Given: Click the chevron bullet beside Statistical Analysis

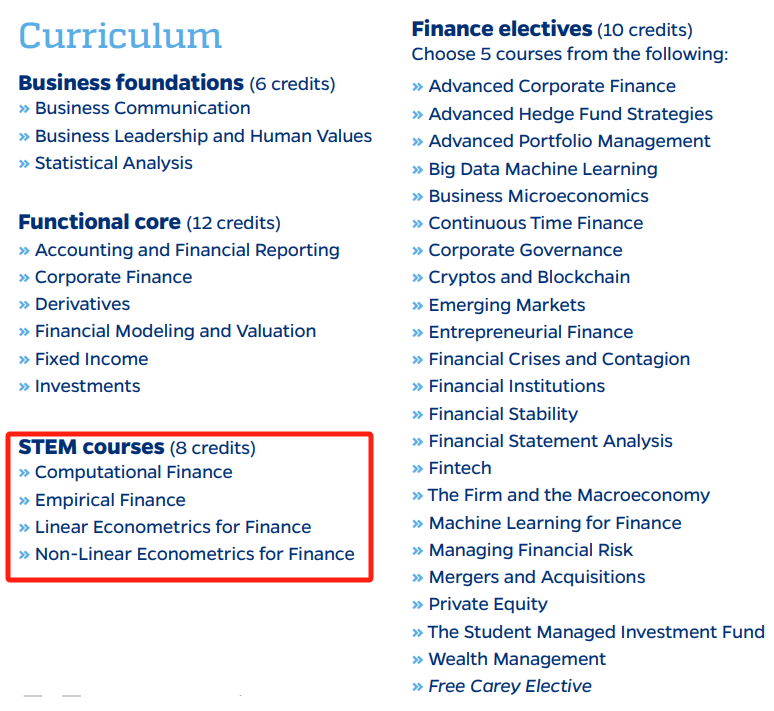Looking at the screenshot, I should click(24, 164).
